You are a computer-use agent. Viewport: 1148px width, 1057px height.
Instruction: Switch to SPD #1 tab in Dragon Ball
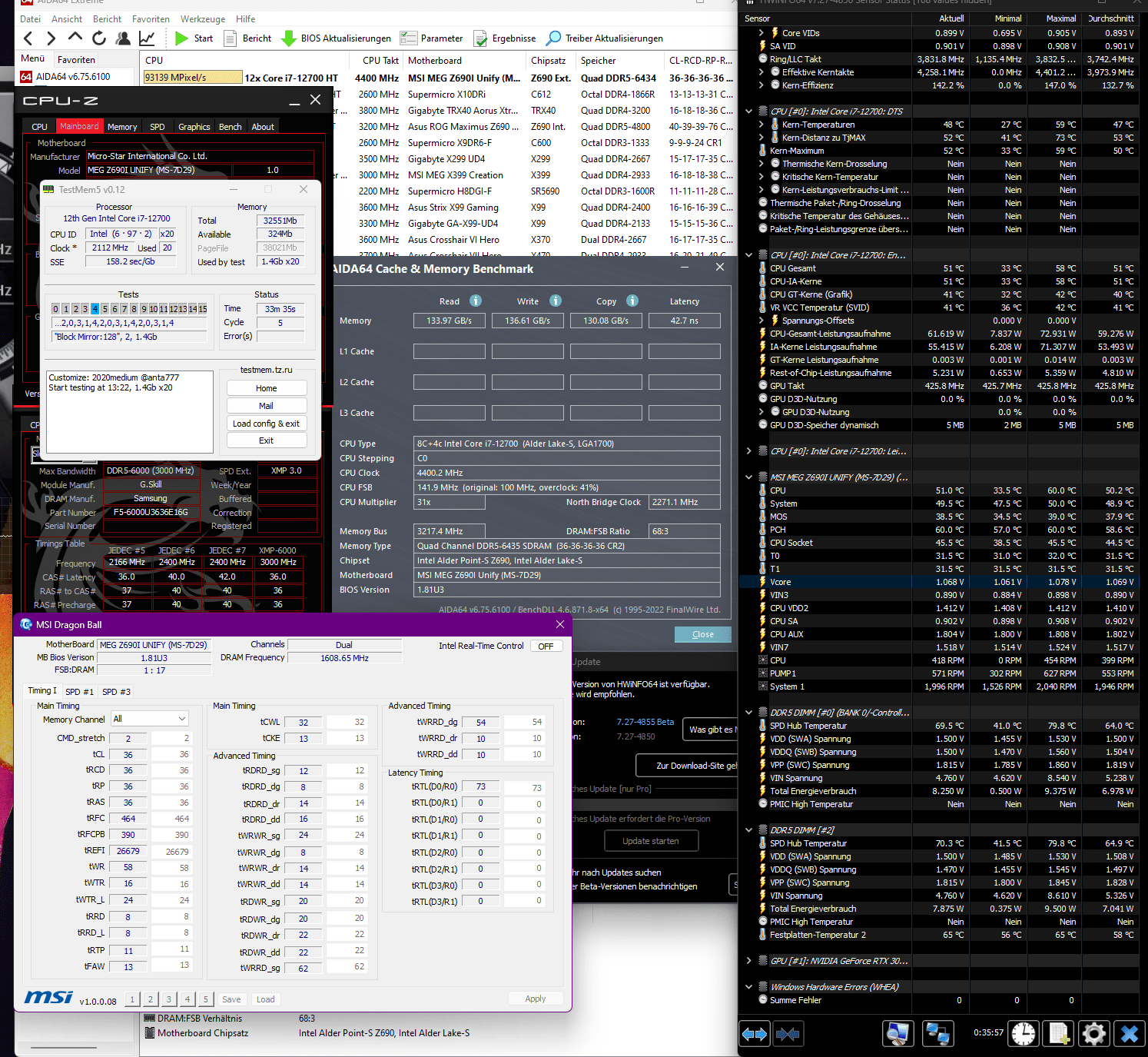pyautogui.click(x=79, y=692)
